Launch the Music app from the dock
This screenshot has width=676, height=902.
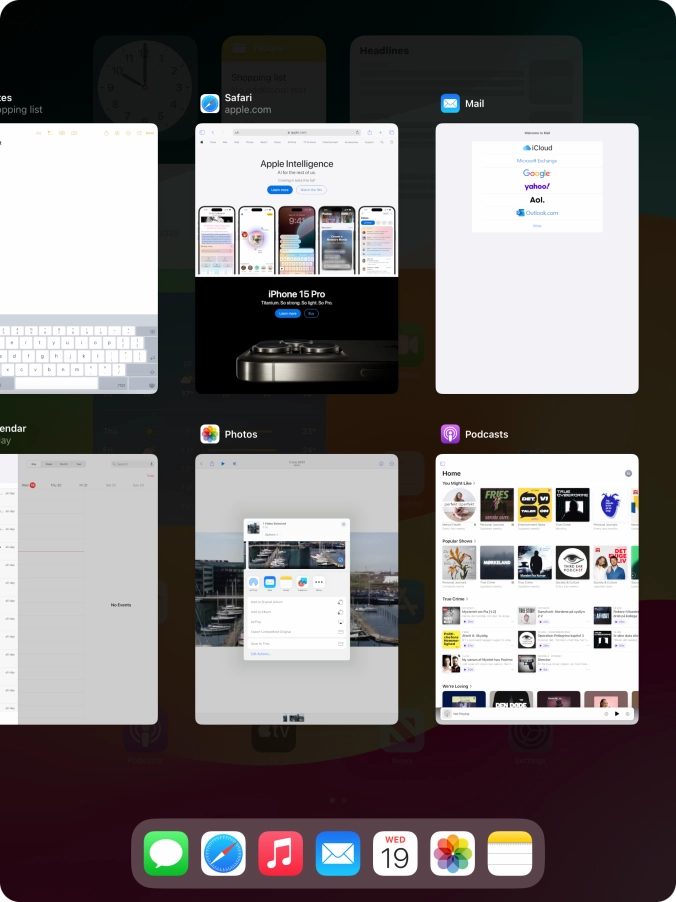click(x=281, y=854)
